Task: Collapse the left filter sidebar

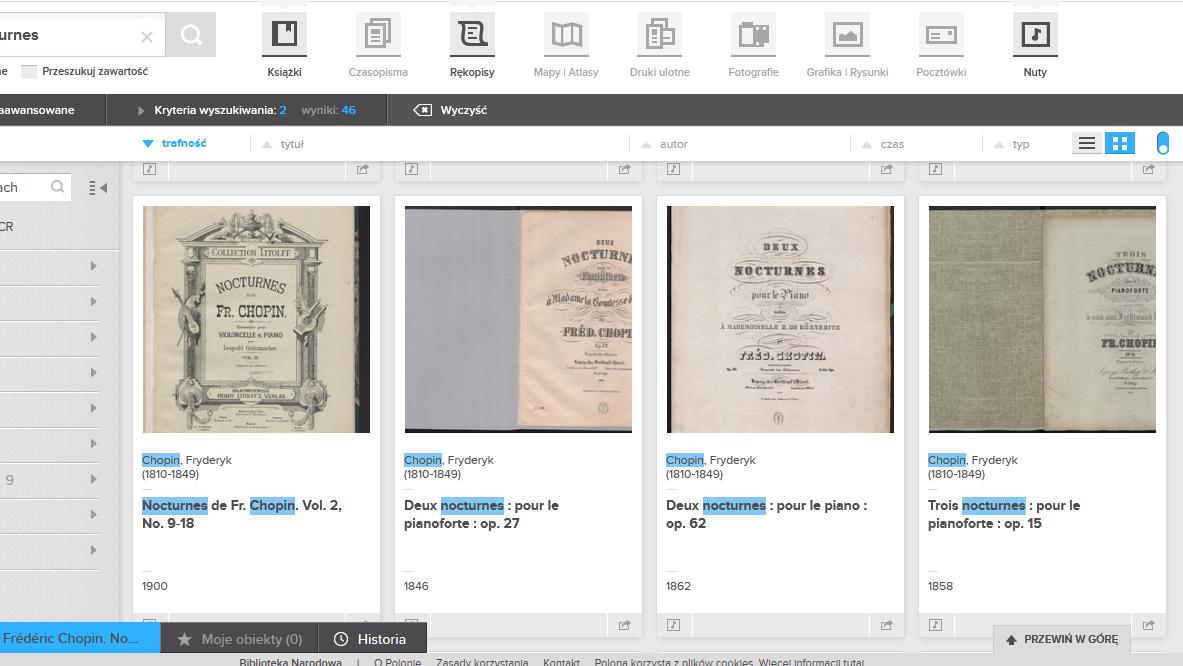Action: [98, 188]
